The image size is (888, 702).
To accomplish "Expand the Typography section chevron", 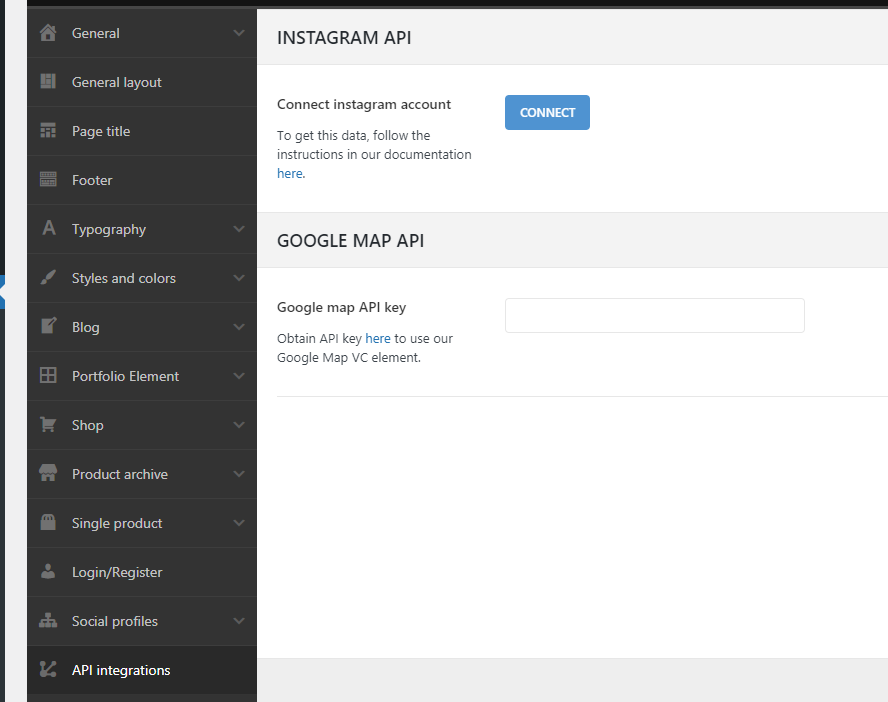I will pos(239,229).
